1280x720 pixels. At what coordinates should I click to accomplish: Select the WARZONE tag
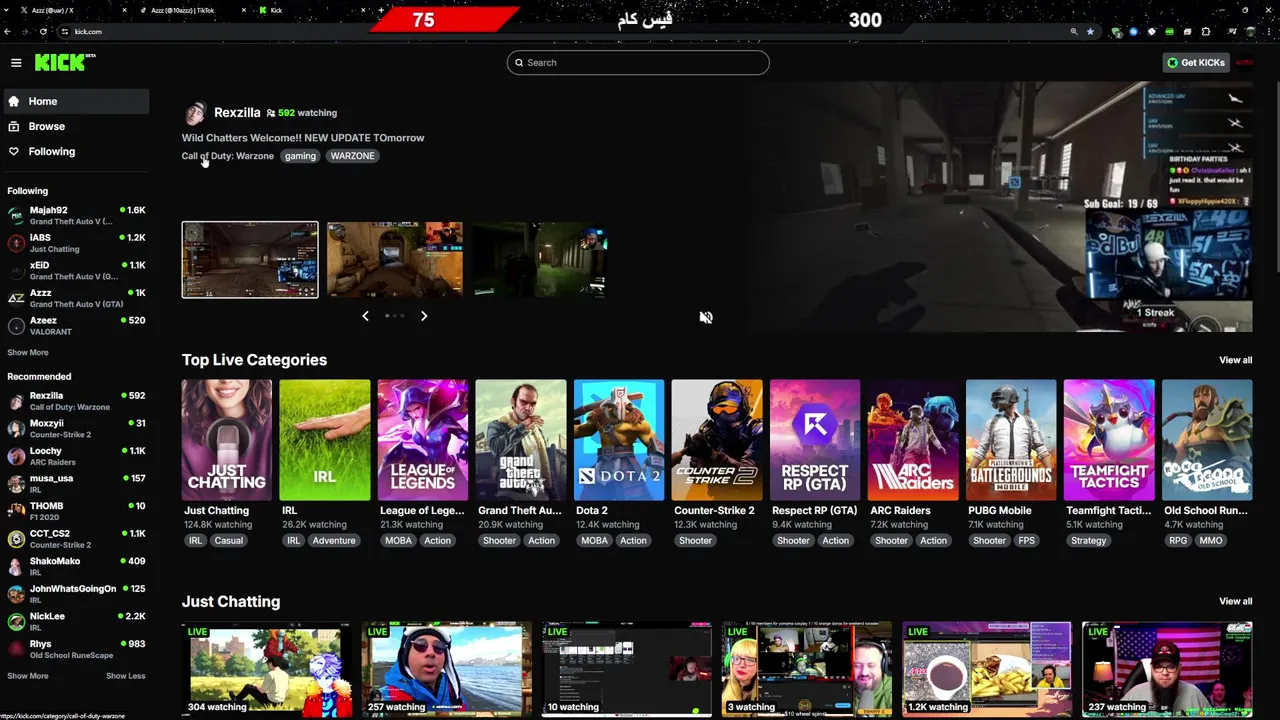click(352, 156)
